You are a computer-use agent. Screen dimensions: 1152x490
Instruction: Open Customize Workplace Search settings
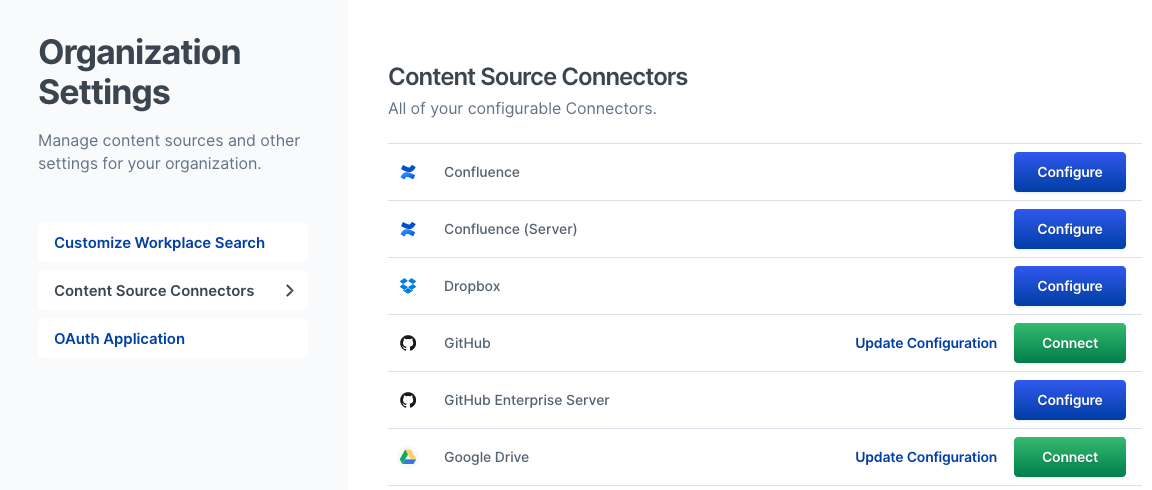click(x=159, y=243)
